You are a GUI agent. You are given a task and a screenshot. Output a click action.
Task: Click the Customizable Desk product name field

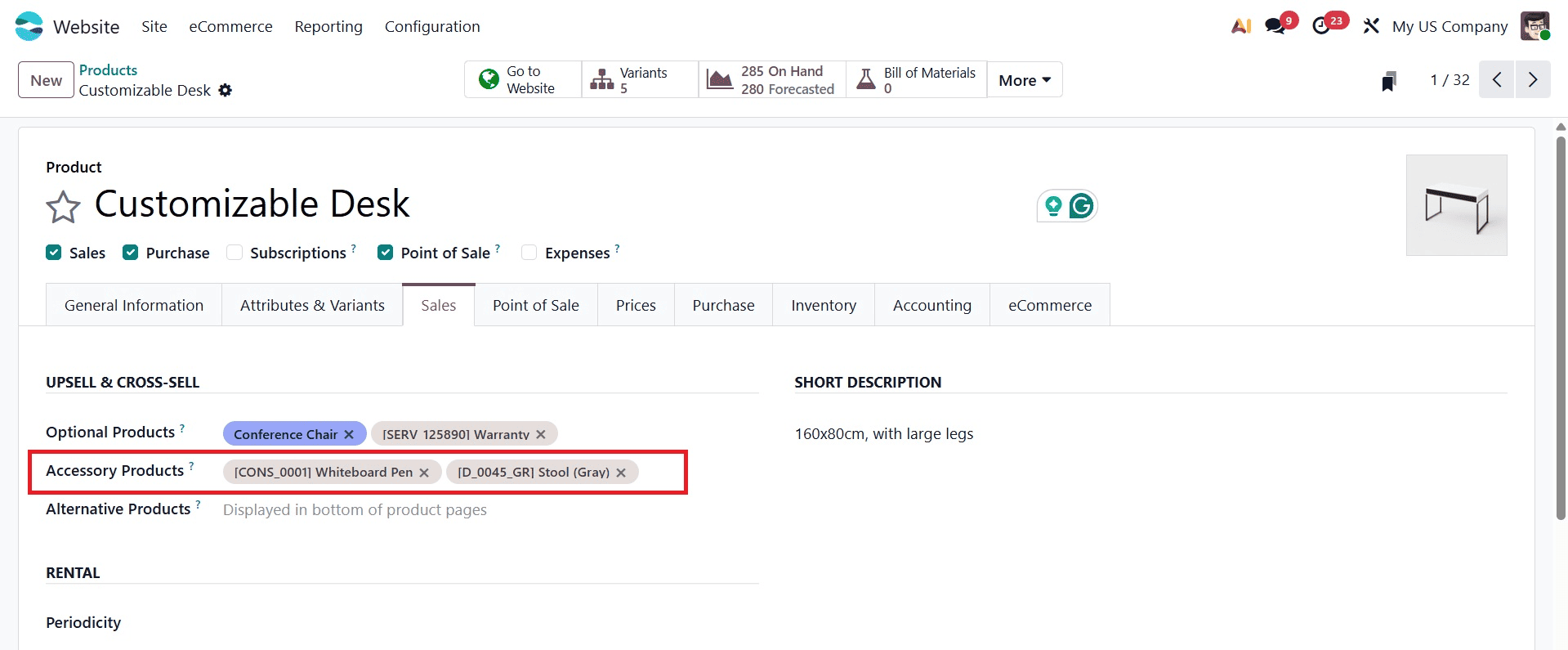click(x=252, y=204)
